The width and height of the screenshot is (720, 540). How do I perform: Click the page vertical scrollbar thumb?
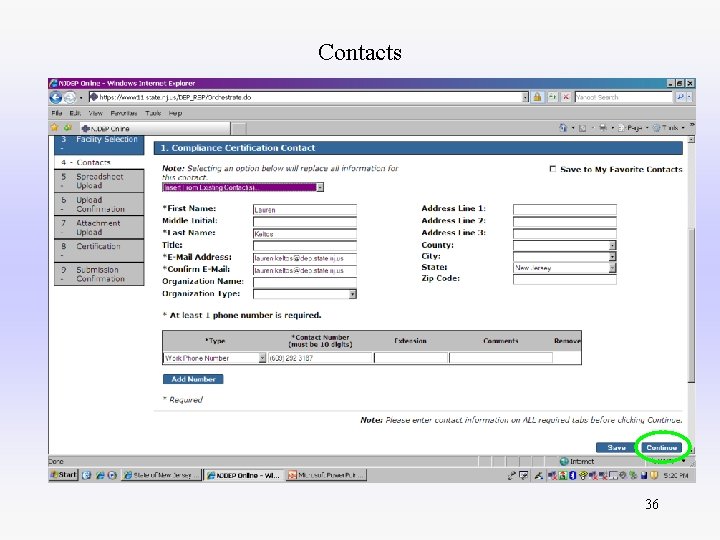pos(692,304)
